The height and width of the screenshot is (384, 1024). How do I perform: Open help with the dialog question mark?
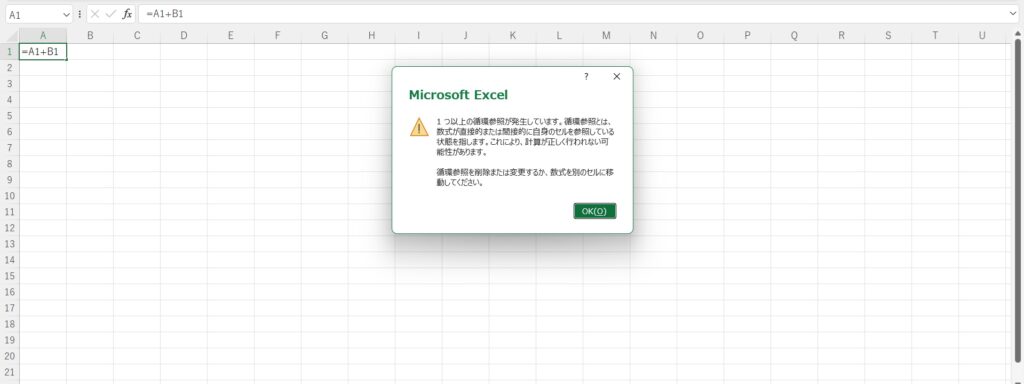tap(586, 76)
